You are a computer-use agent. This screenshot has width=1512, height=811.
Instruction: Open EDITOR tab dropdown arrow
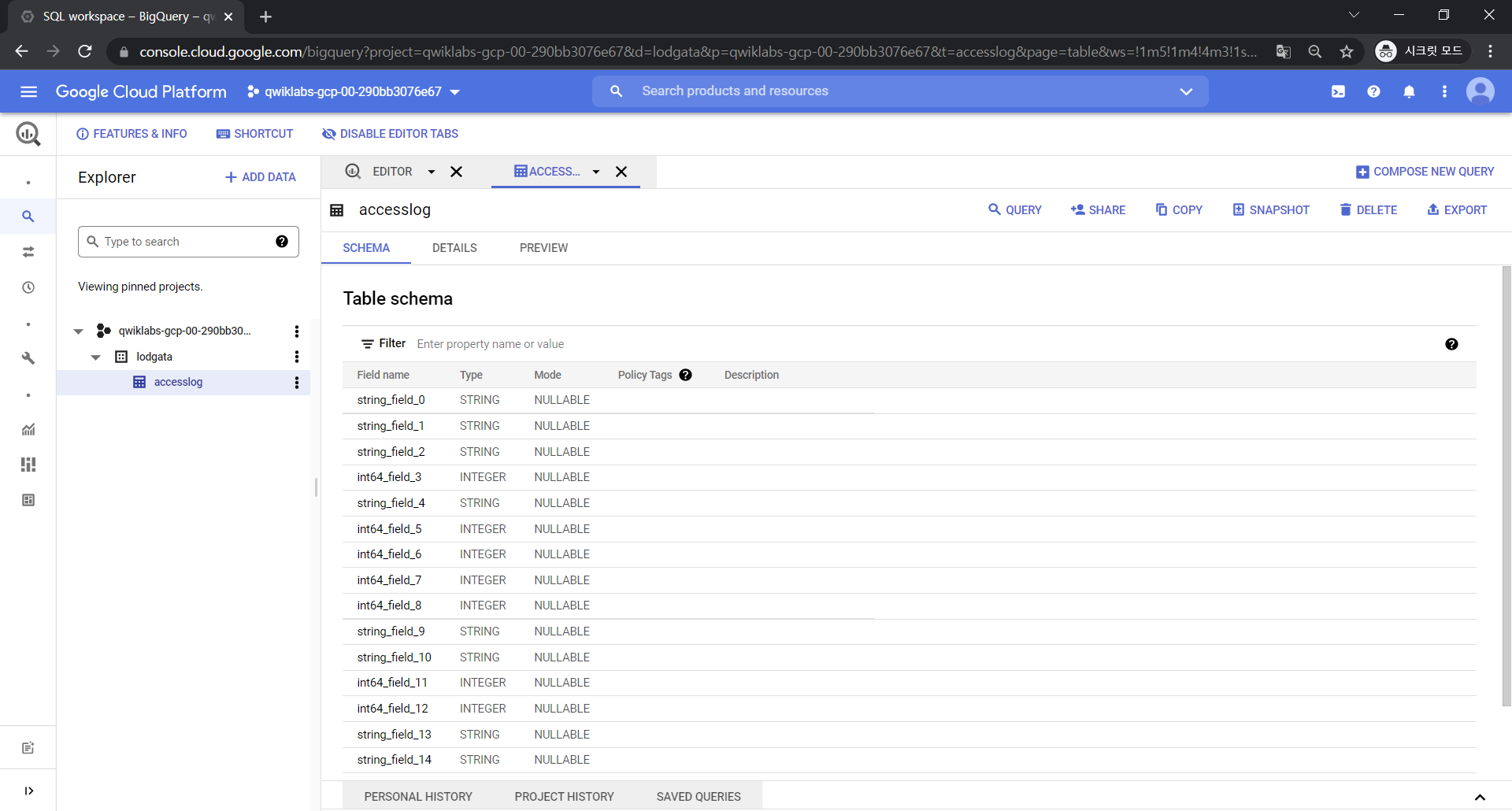(431, 172)
